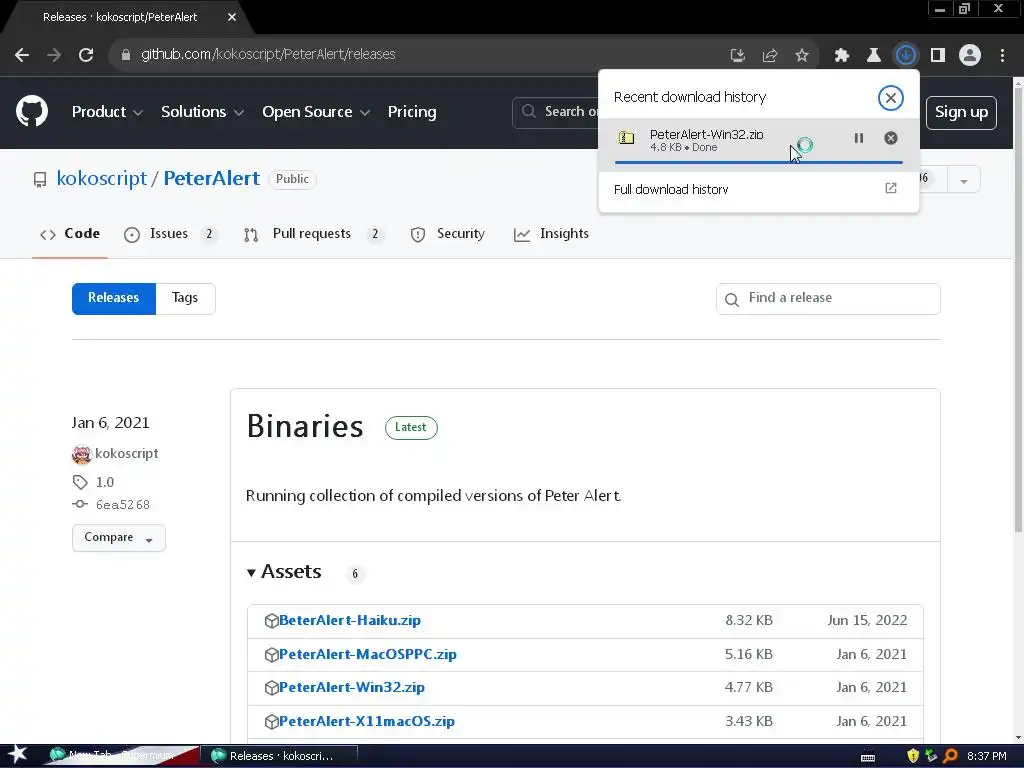Select the Releases toggle button
This screenshot has width=1024, height=768.
click(x=114, y=298)
